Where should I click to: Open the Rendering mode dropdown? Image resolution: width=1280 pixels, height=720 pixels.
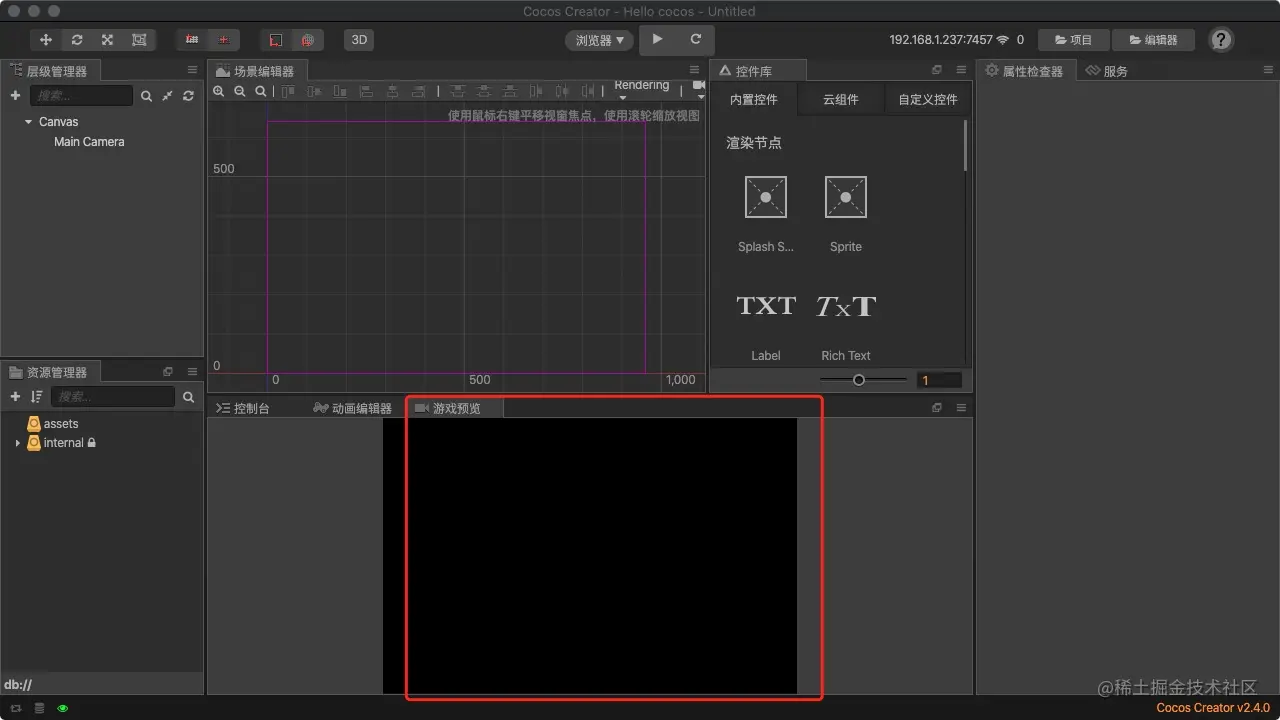click(x=641, y=89)
